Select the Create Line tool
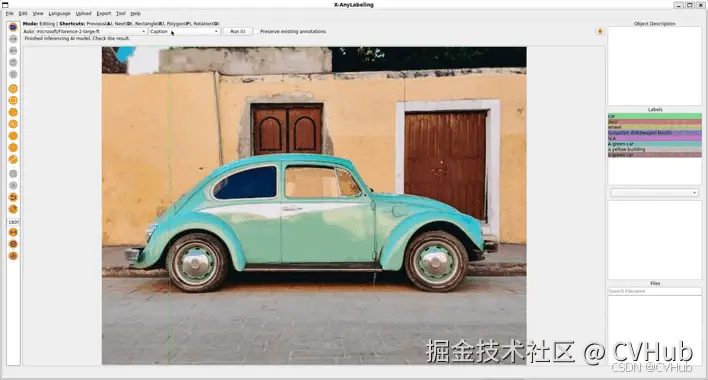This screenshot has height=380, width=708. point(13,135)
